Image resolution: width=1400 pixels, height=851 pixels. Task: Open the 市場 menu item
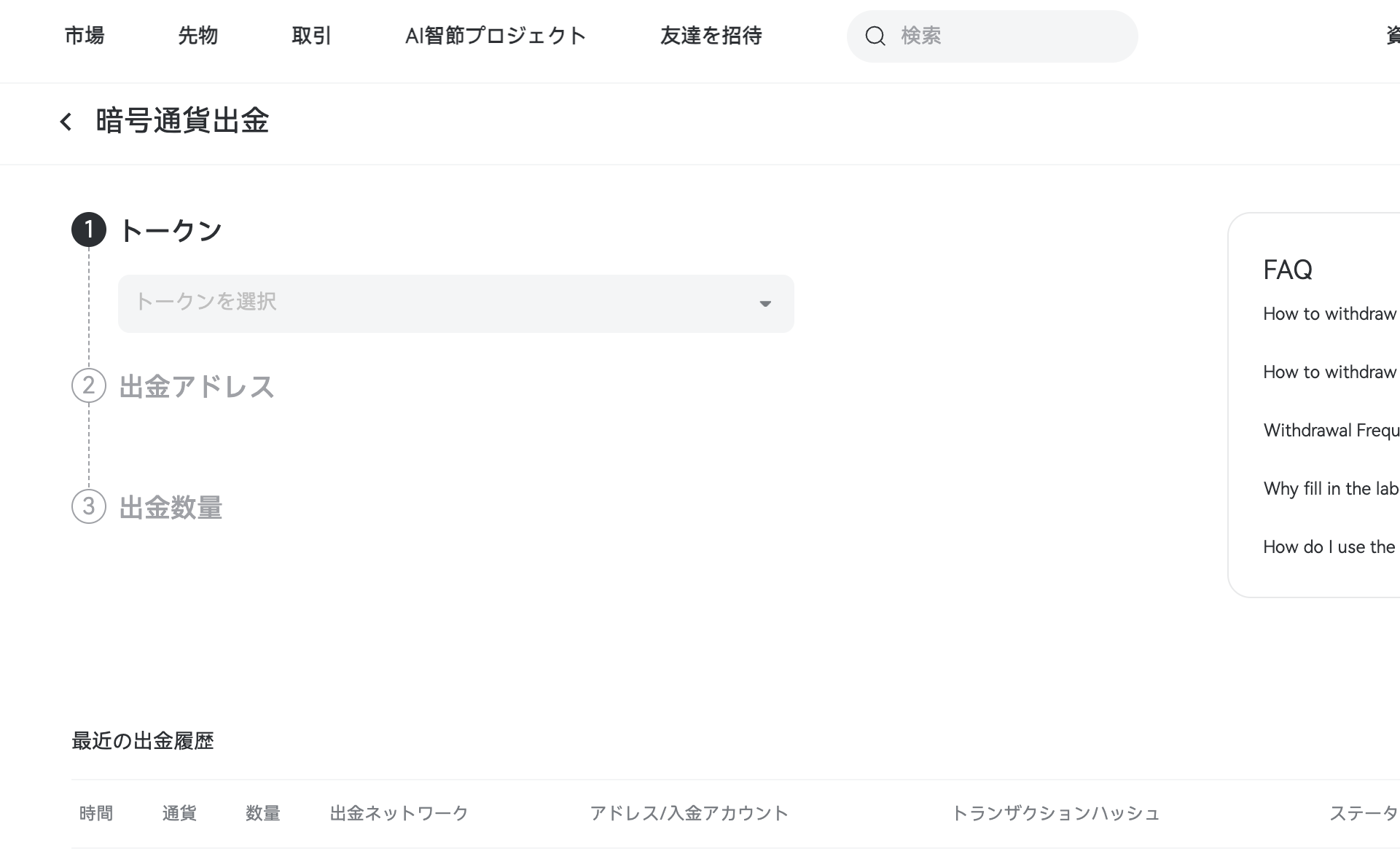click(x=84, y=36)
